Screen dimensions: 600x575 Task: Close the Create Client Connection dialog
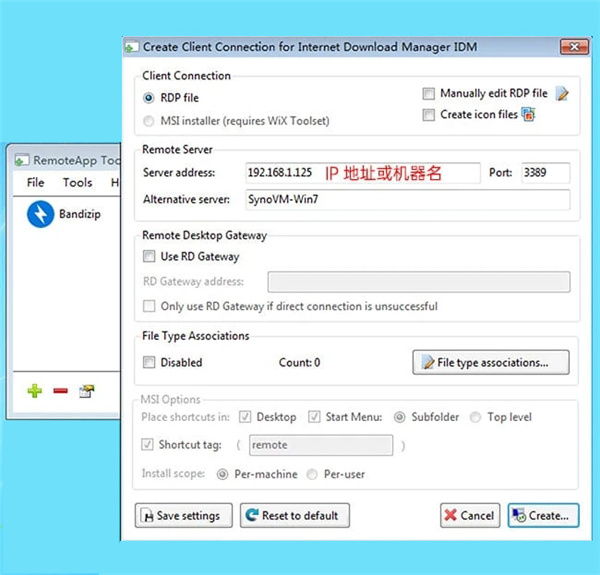pos(574,47)
